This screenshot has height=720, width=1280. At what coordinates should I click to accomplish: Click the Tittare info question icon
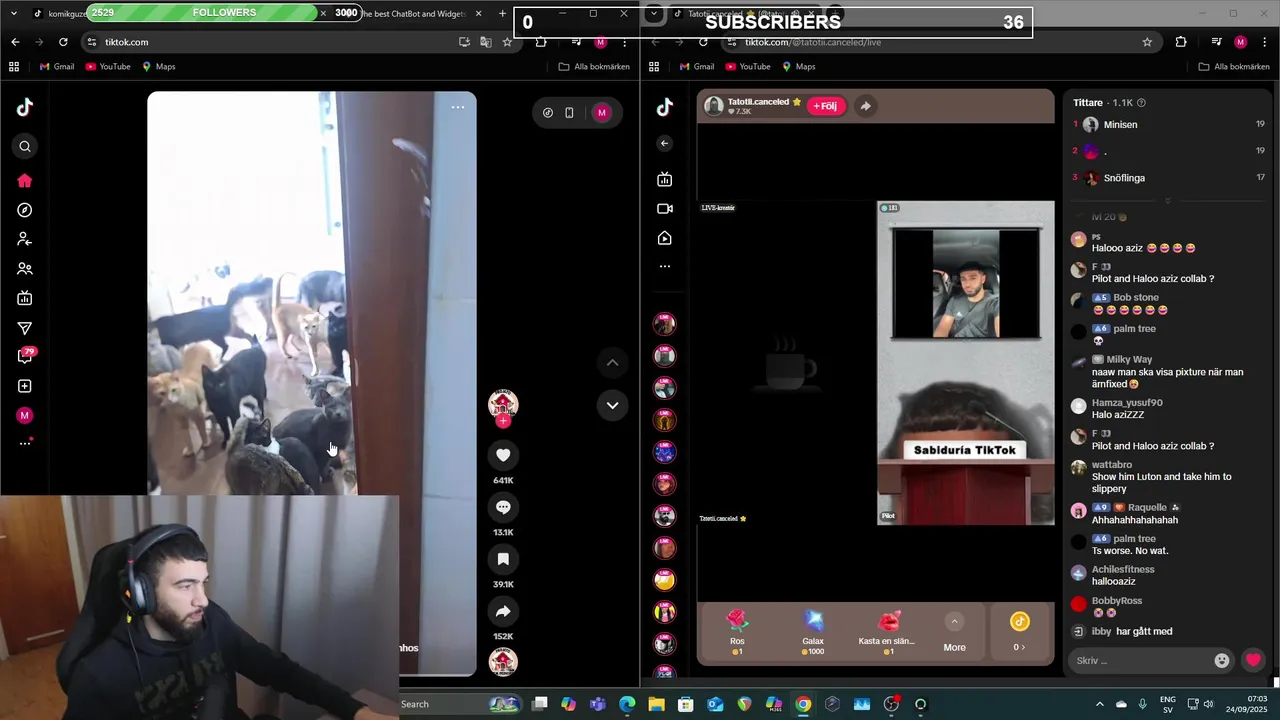pyautogui.click(x=1141, y=103)
